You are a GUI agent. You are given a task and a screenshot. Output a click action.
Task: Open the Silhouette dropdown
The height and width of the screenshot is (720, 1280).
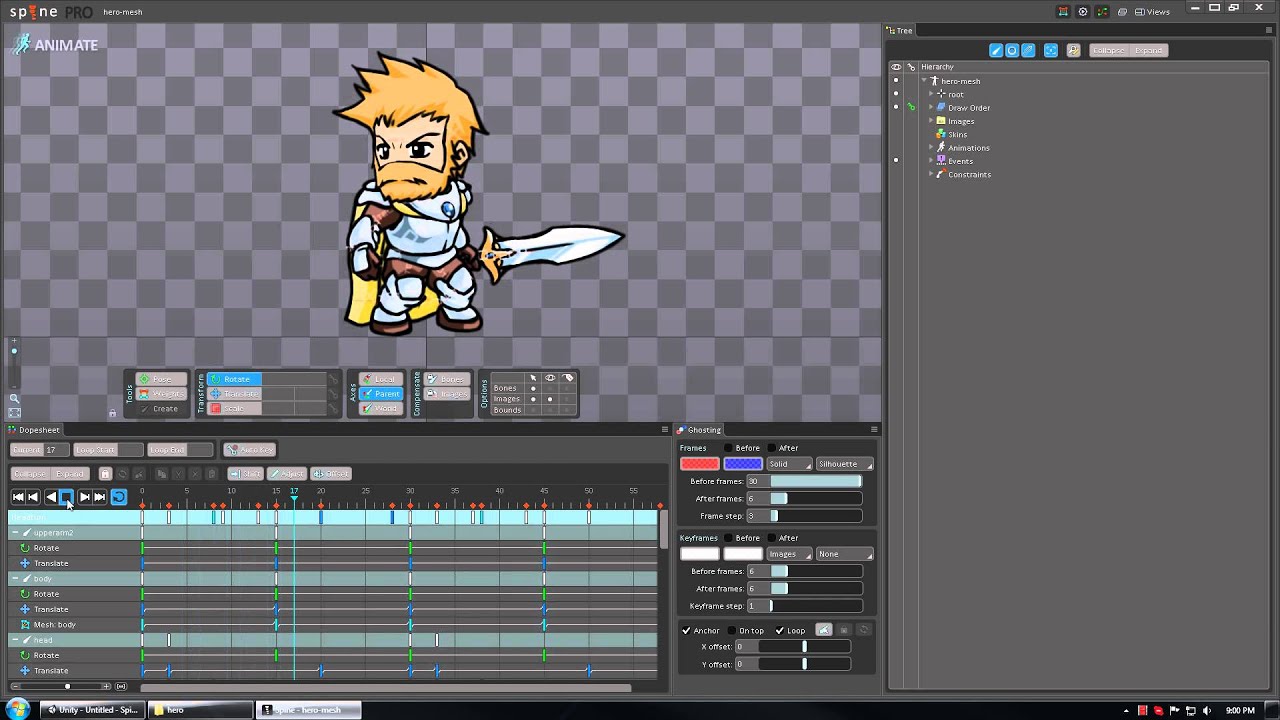pos(845,464)
